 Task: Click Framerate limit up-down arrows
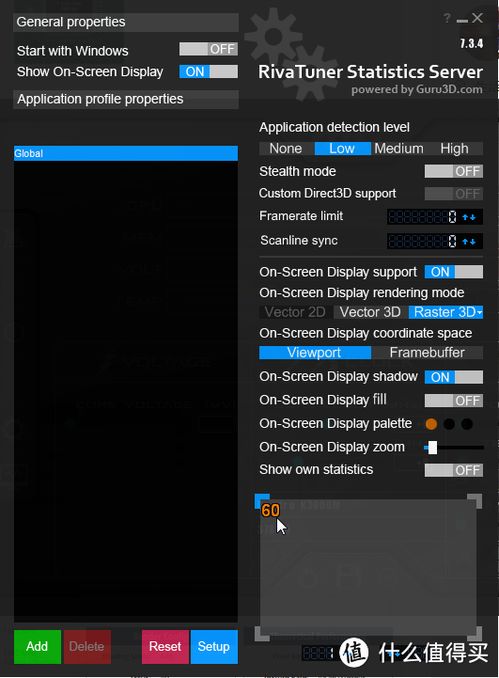tap(469, 217)
